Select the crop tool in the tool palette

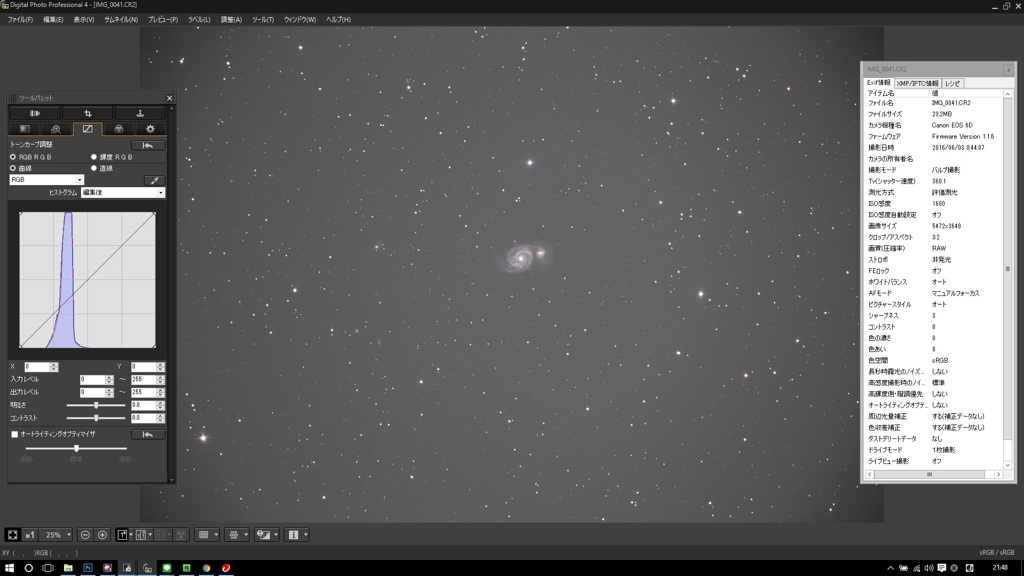click(88, 113)
